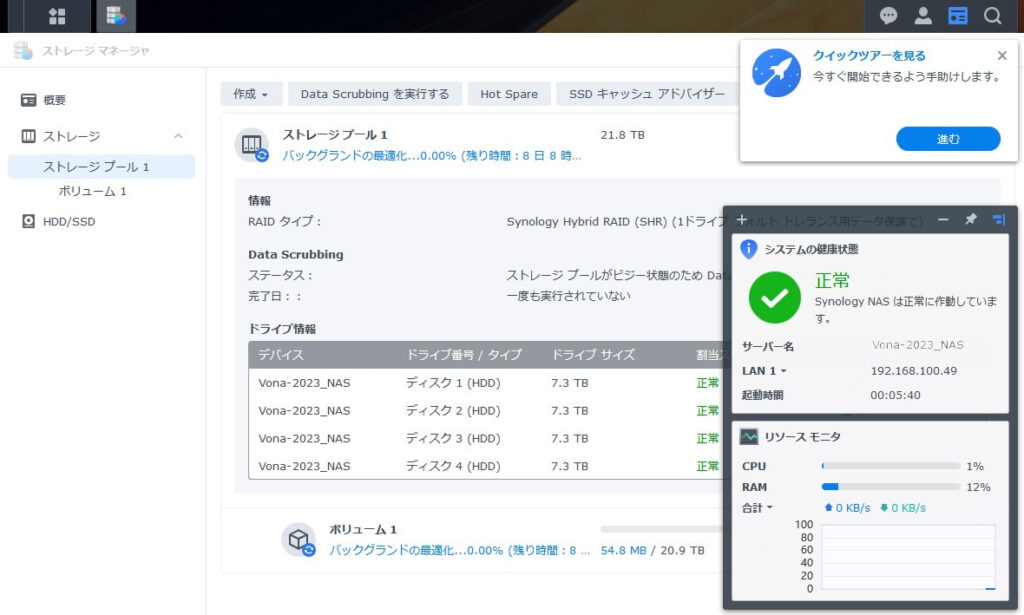Click the 192.168.100.49 IP address

click(x=914, y=371)
